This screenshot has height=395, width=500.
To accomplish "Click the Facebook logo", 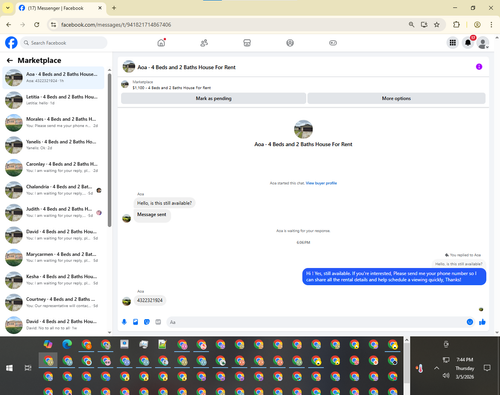I will (x=11, y=43).
